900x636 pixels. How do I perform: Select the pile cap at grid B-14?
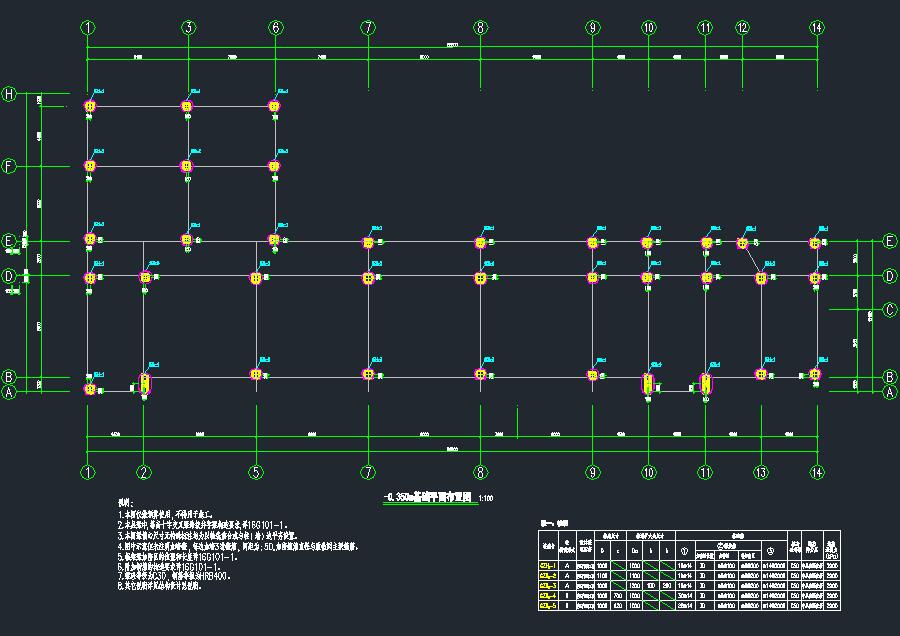tap(814, 374)
